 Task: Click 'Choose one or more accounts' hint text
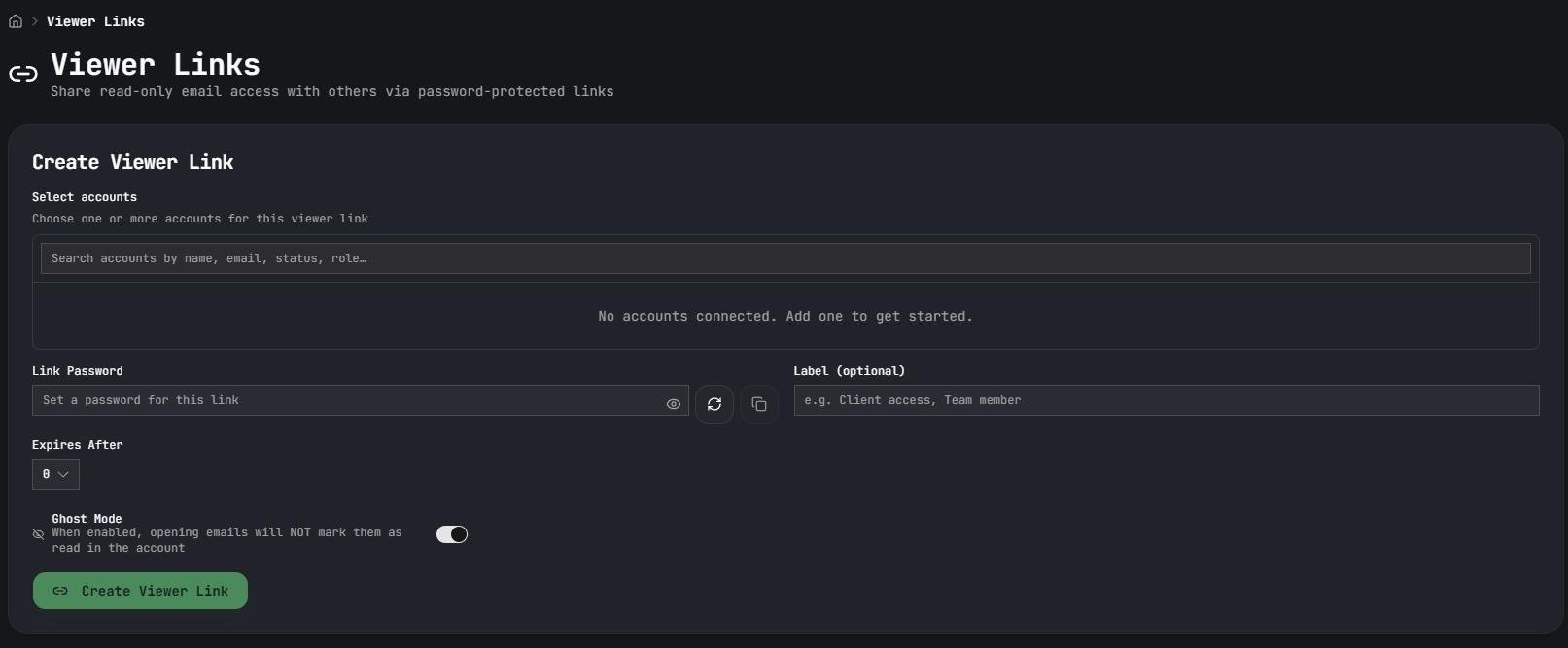[x=200, y=219]
